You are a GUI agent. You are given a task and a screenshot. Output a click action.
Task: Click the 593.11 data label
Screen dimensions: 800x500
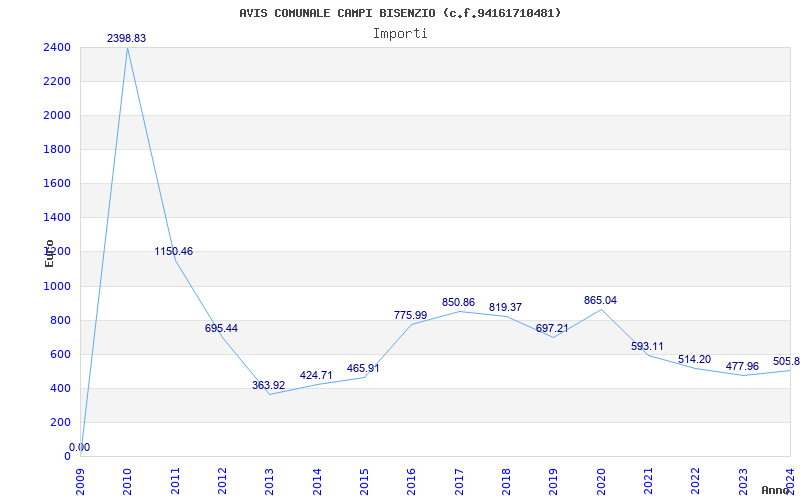coord(647,346)
